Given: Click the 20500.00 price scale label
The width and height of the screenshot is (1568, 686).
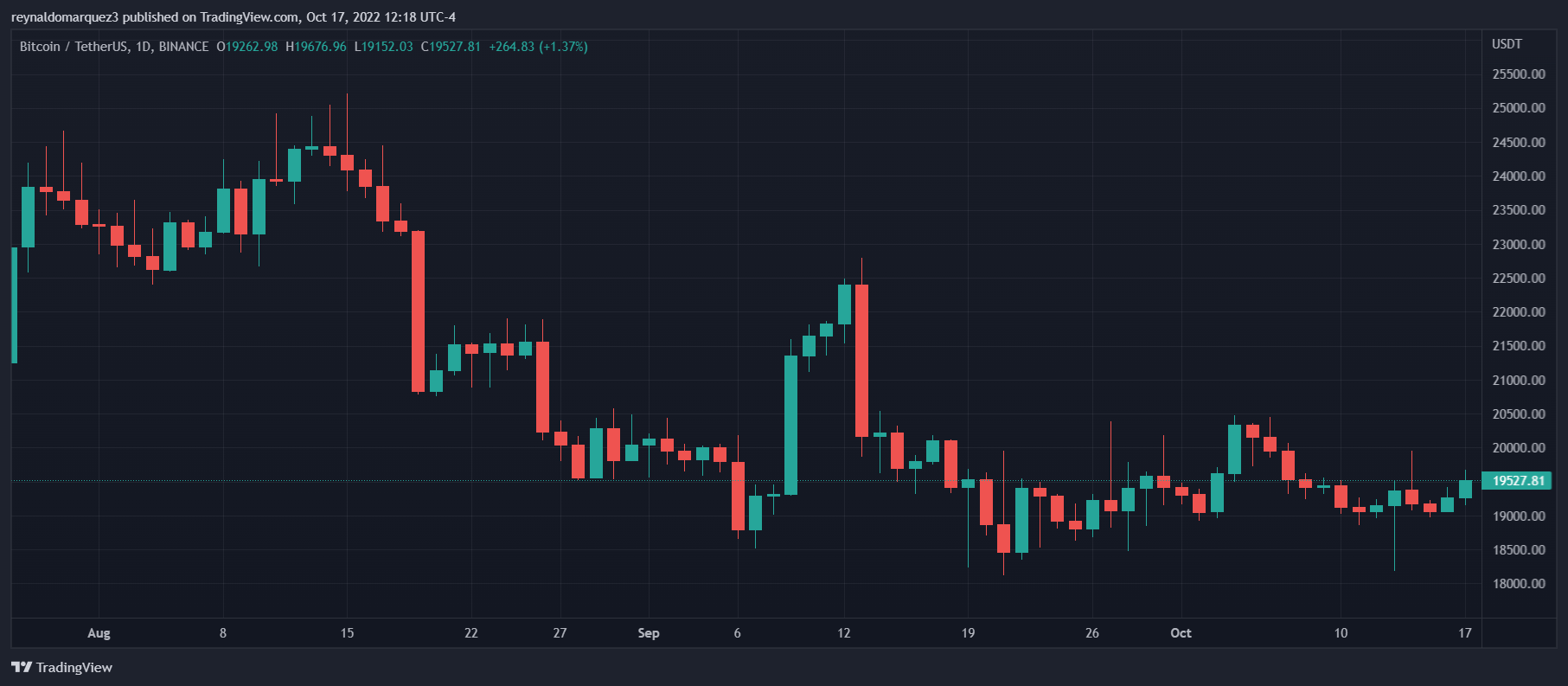Looking at the screenshot, I should click(1519, 414).
